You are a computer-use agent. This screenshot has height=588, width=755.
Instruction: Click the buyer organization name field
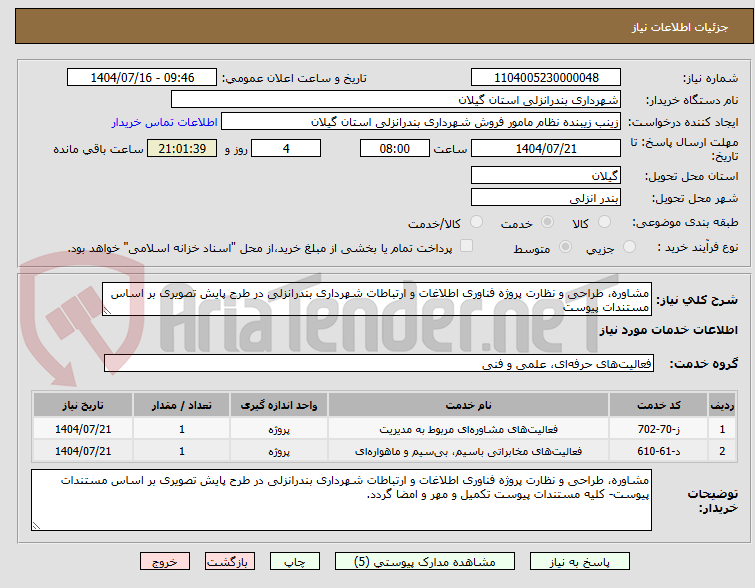[x=396, y=100]
